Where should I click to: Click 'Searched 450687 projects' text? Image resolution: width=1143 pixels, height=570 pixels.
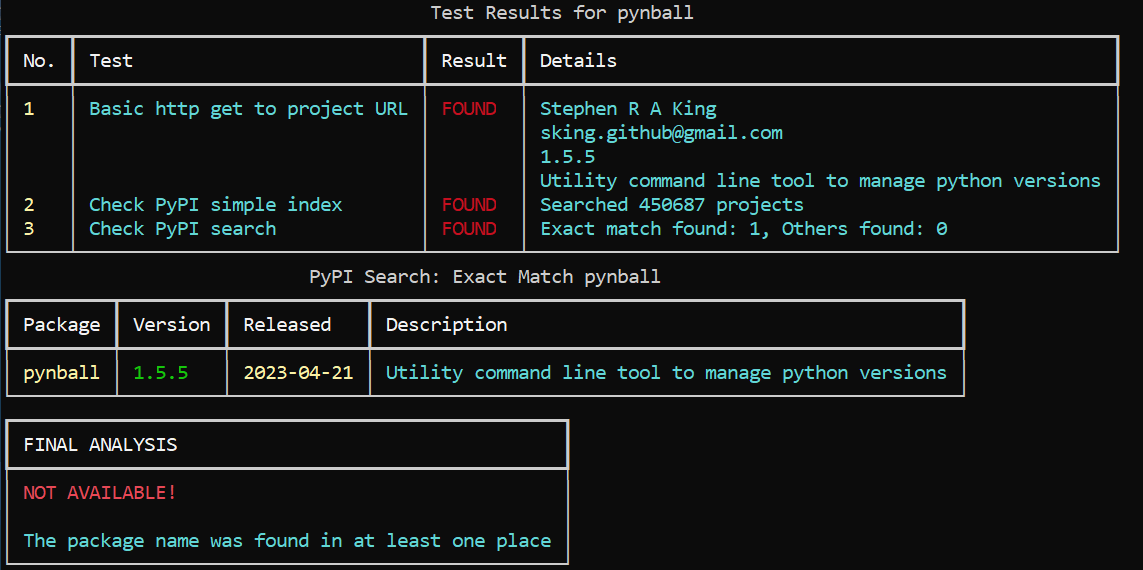[x=671, y=205]
